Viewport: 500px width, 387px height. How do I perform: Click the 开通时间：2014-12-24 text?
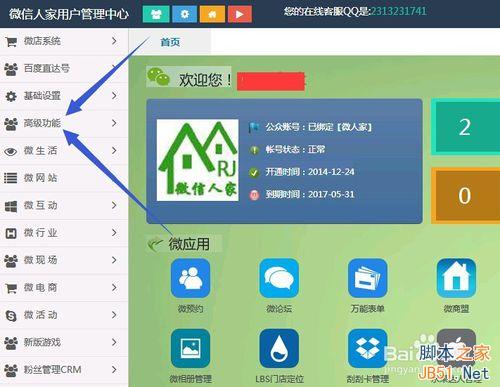[x=310, y=172]
